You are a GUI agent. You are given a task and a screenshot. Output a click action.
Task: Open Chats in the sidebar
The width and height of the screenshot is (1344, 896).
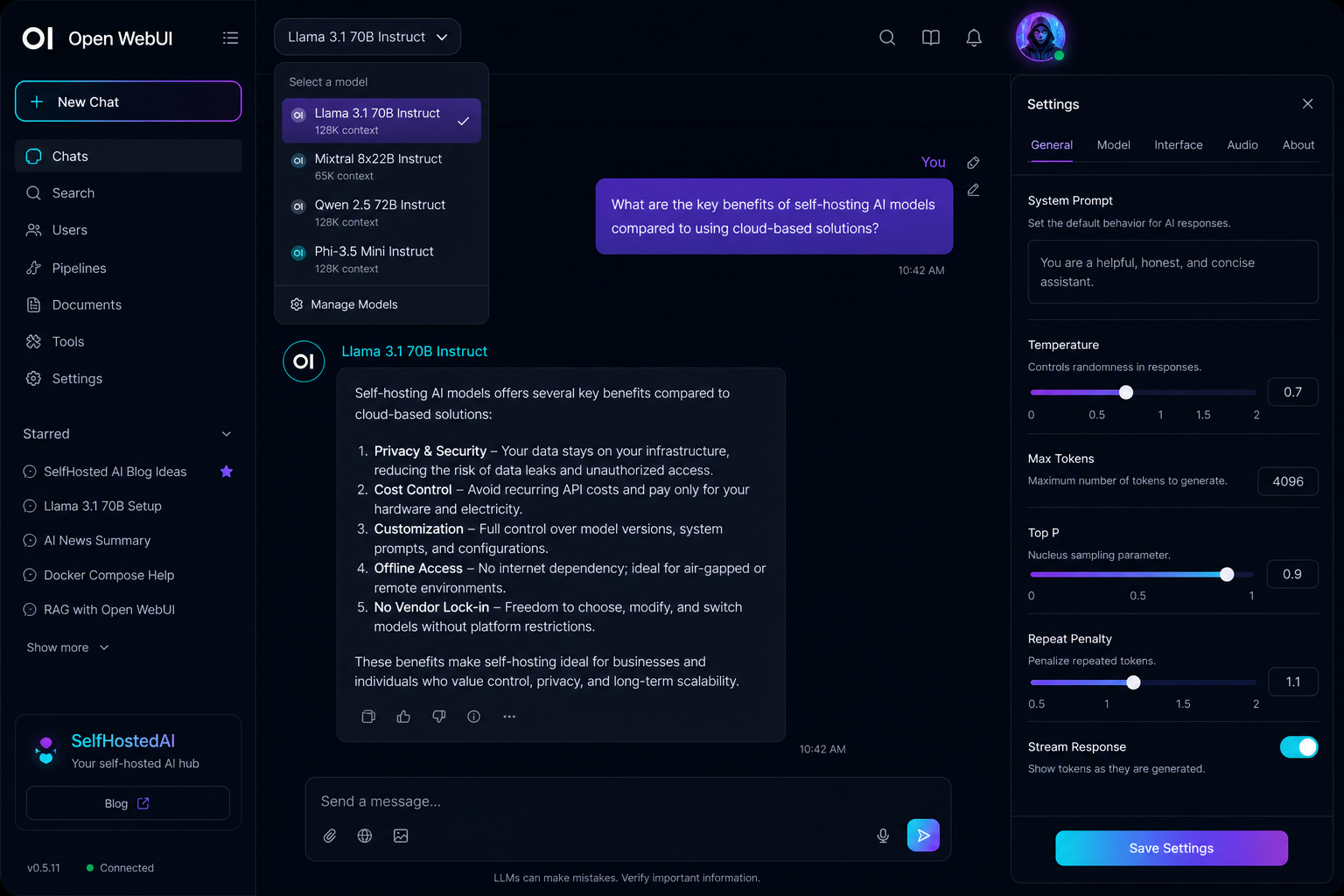click(129, 156)
